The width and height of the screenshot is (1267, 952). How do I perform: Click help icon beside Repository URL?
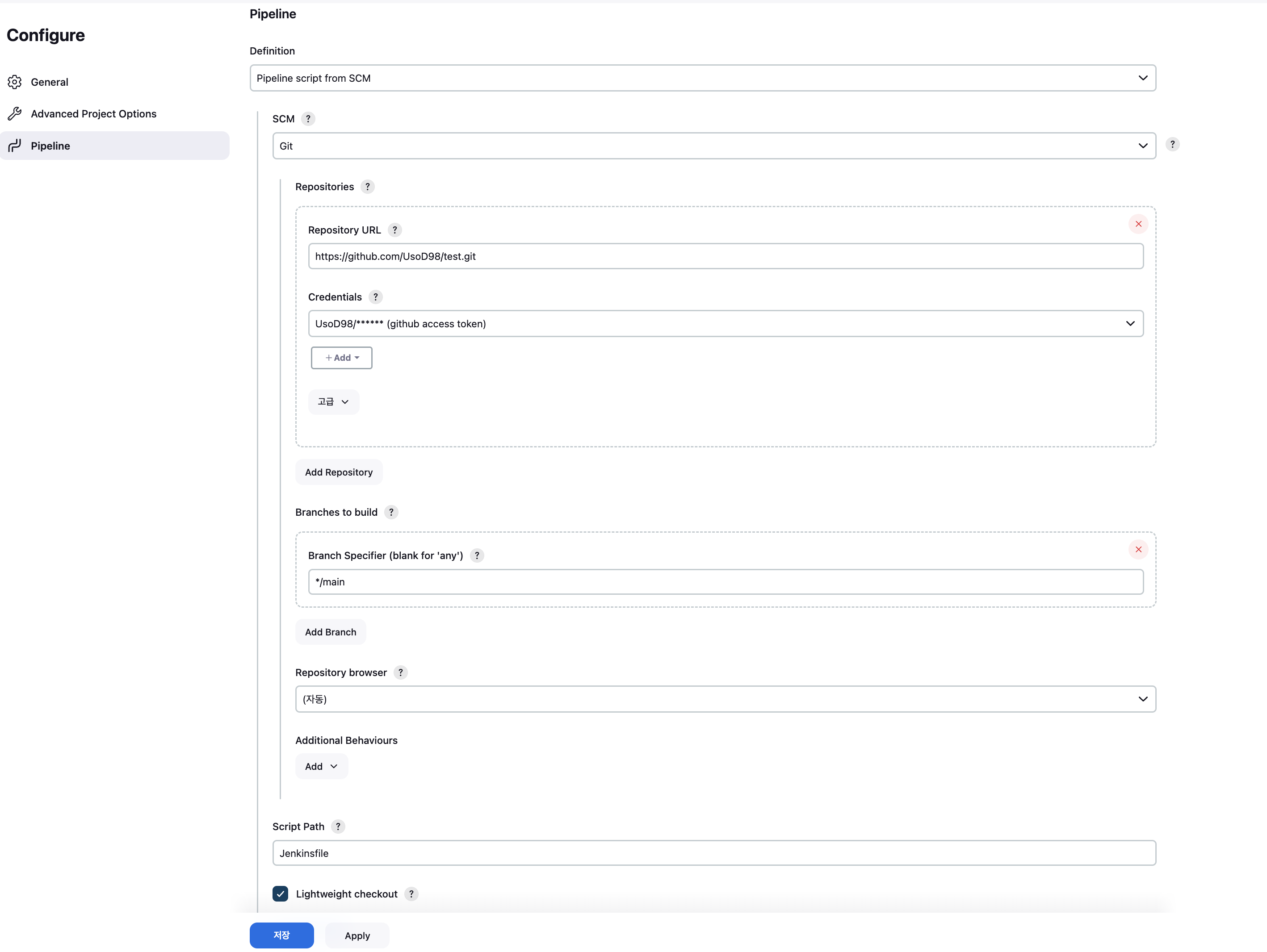coord(394,230)
